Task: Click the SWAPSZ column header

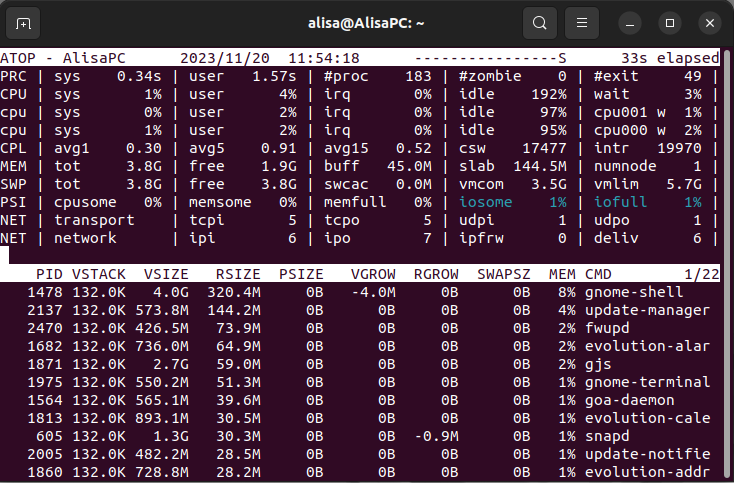Action: coord(504,274)
